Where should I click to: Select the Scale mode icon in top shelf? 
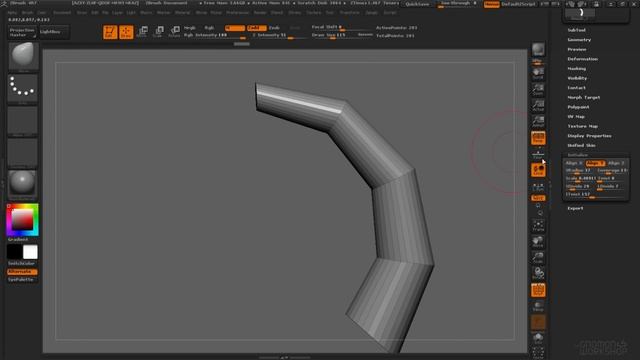(x=158, y=32)
